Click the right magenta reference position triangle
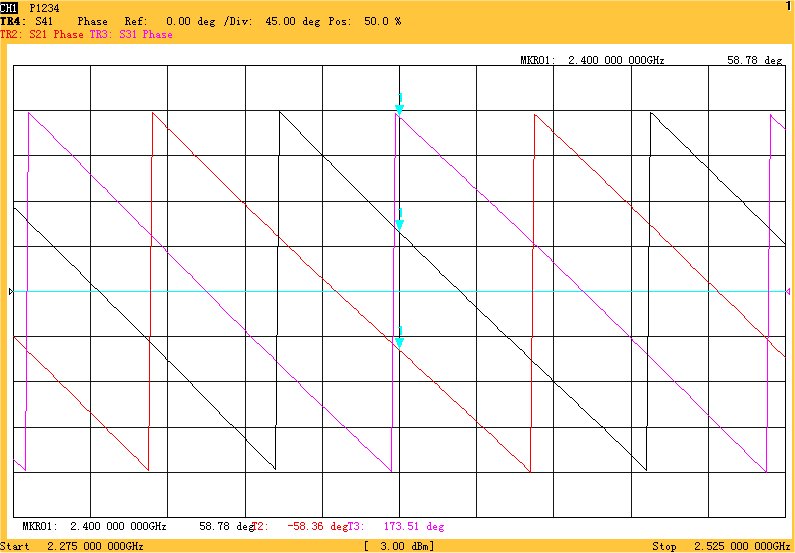This screenshot has width=795, height=553. click(788, 291)
